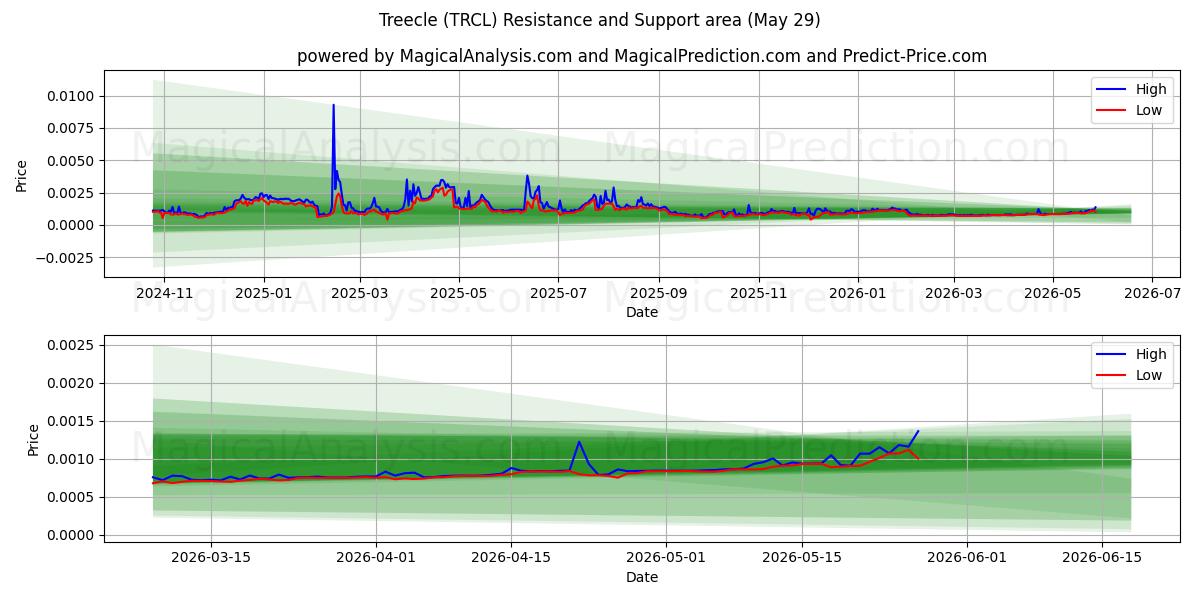
Task: Click the 2025-09 date tick label
Action: (x=659, y=292)
